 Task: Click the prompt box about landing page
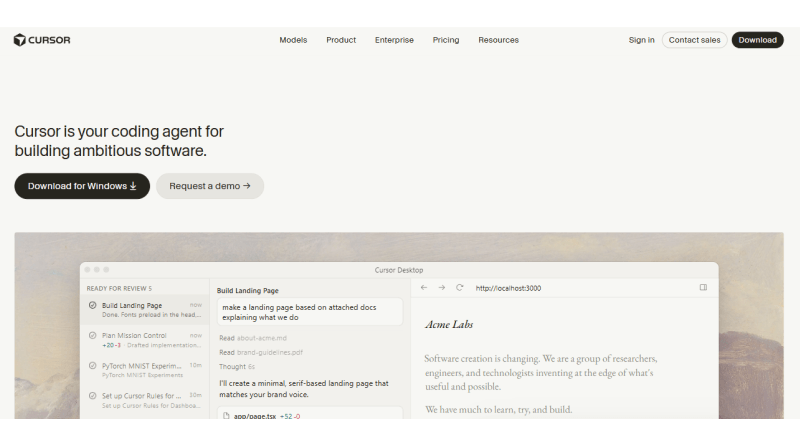click(310, 312)
